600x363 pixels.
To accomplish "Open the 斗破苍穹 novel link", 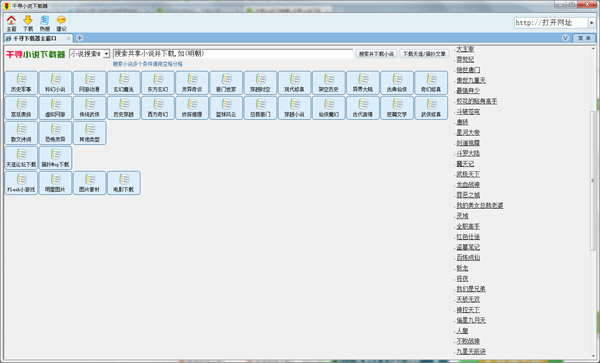I will (x=468, y=112).
